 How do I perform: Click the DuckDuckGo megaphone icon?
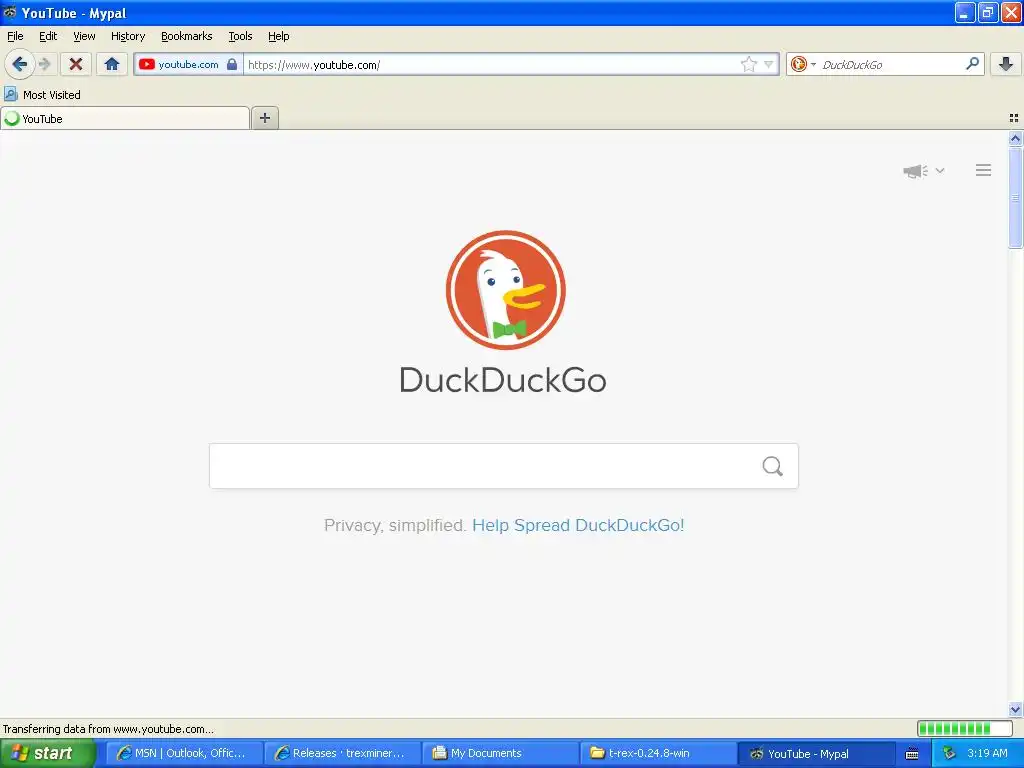pyautogui.click(x=916, y=171)
